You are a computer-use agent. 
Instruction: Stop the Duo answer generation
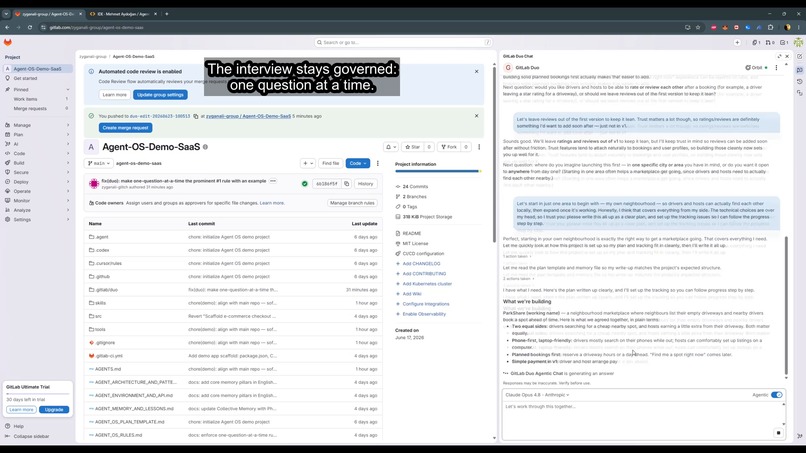pos(778,433)
